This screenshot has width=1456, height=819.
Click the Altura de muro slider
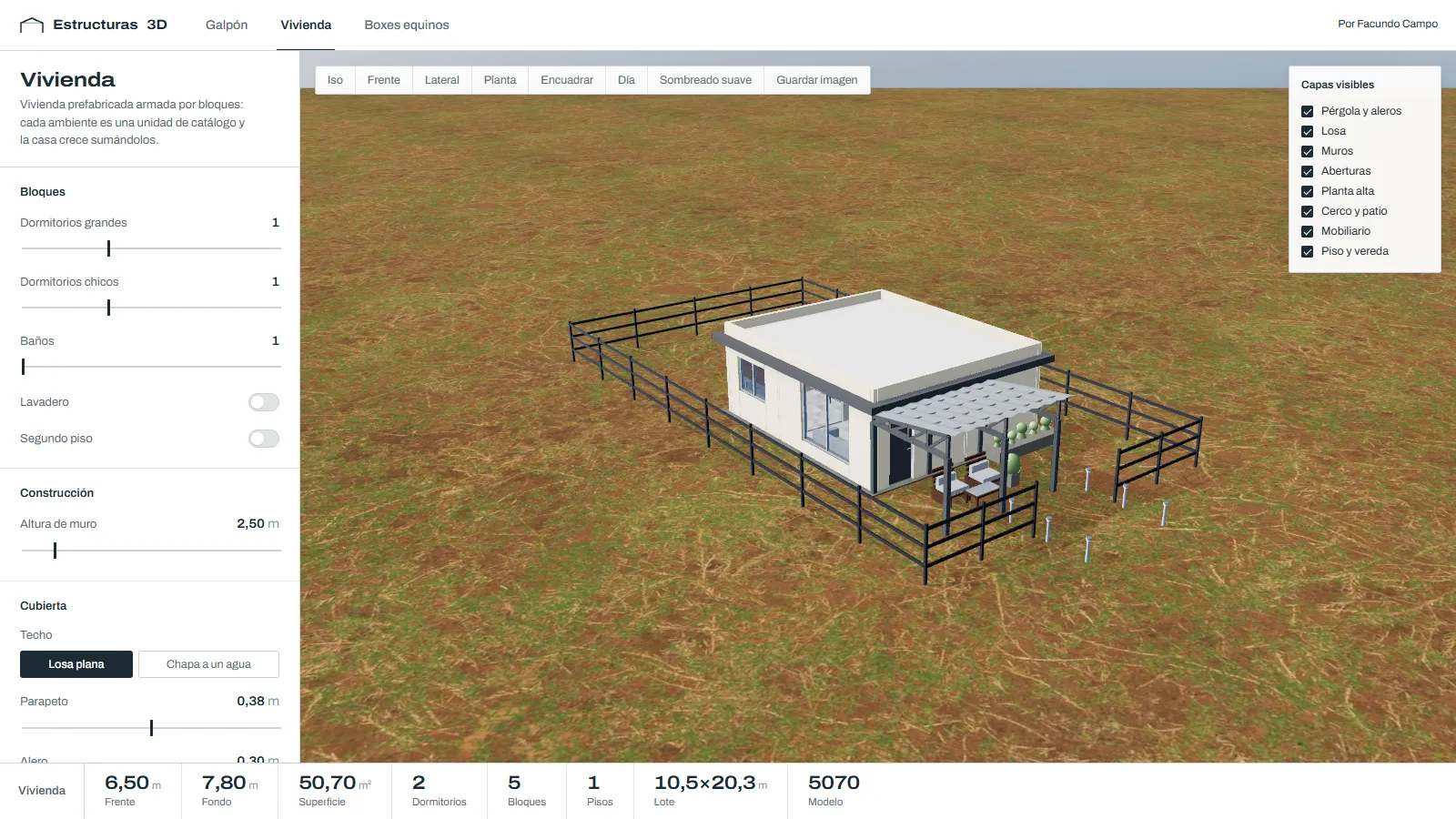tap(151, 551)
